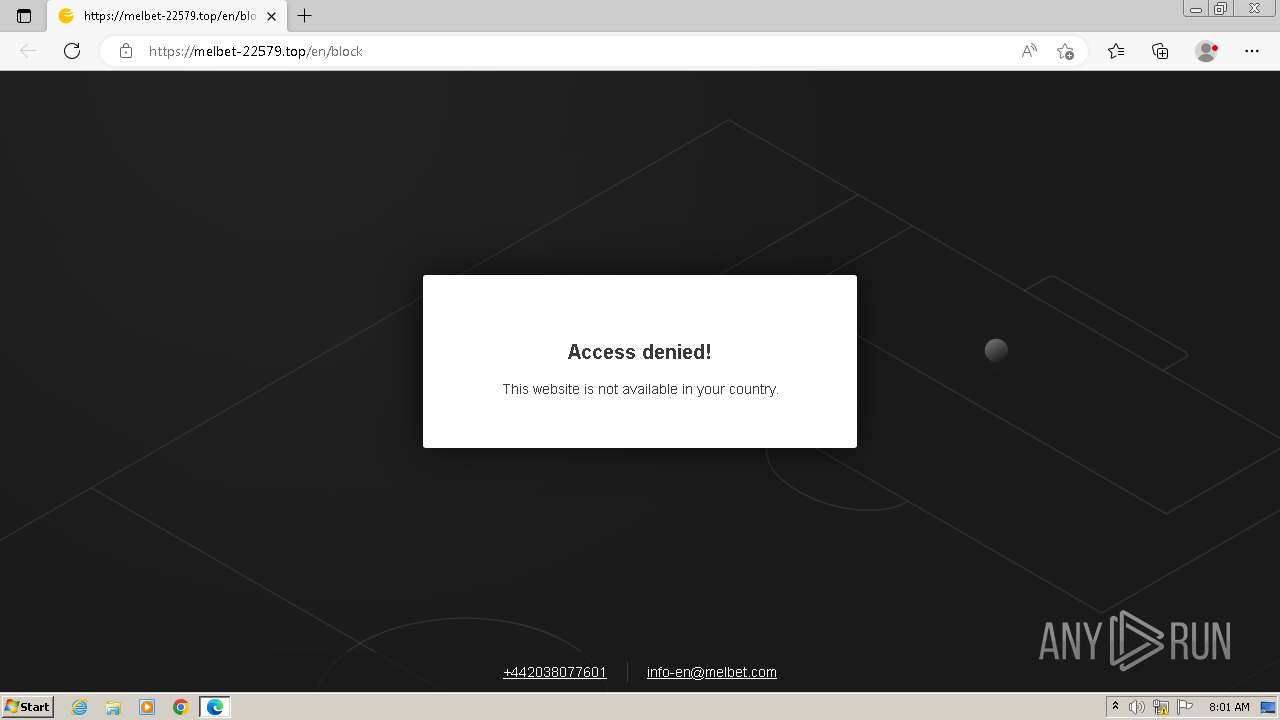Open the Action Center flag icon
Image resolution: width=1280 pixels, height=720 pixels.
1185,707
